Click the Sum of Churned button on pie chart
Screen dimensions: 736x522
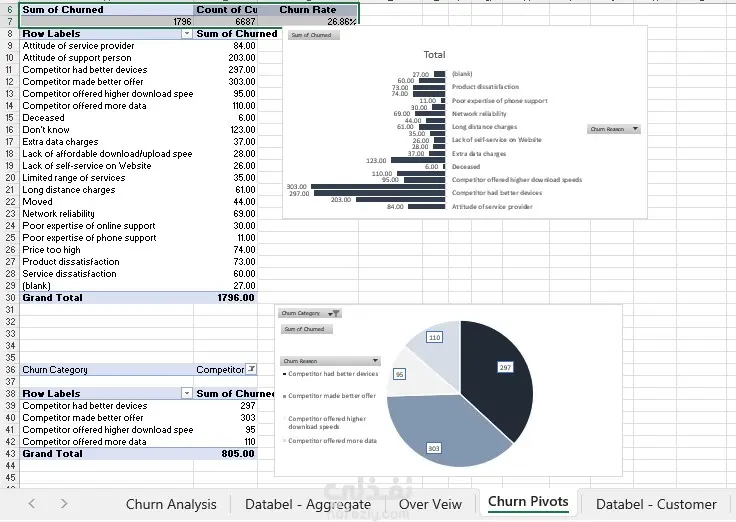point(307,329)
